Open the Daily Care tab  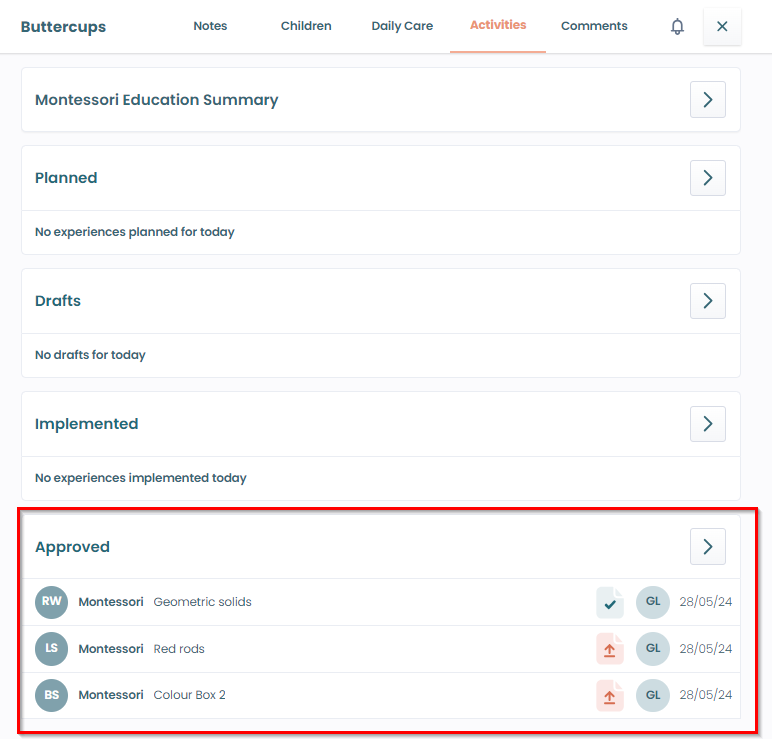[x=402, y=26]
